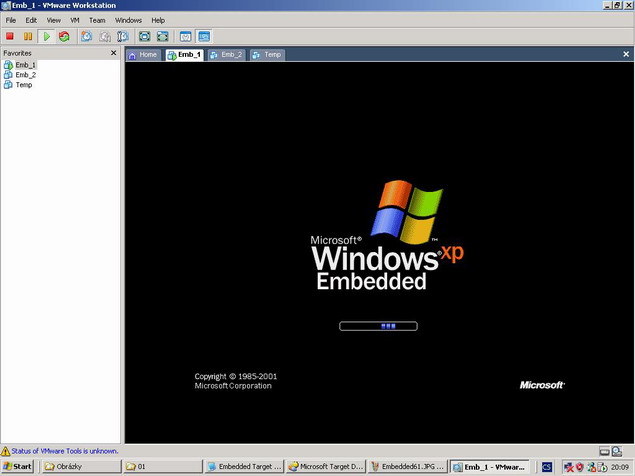Select Emb_2 in the Favorites list
This screenshot has width=635, height=476.
coord(20,75)
